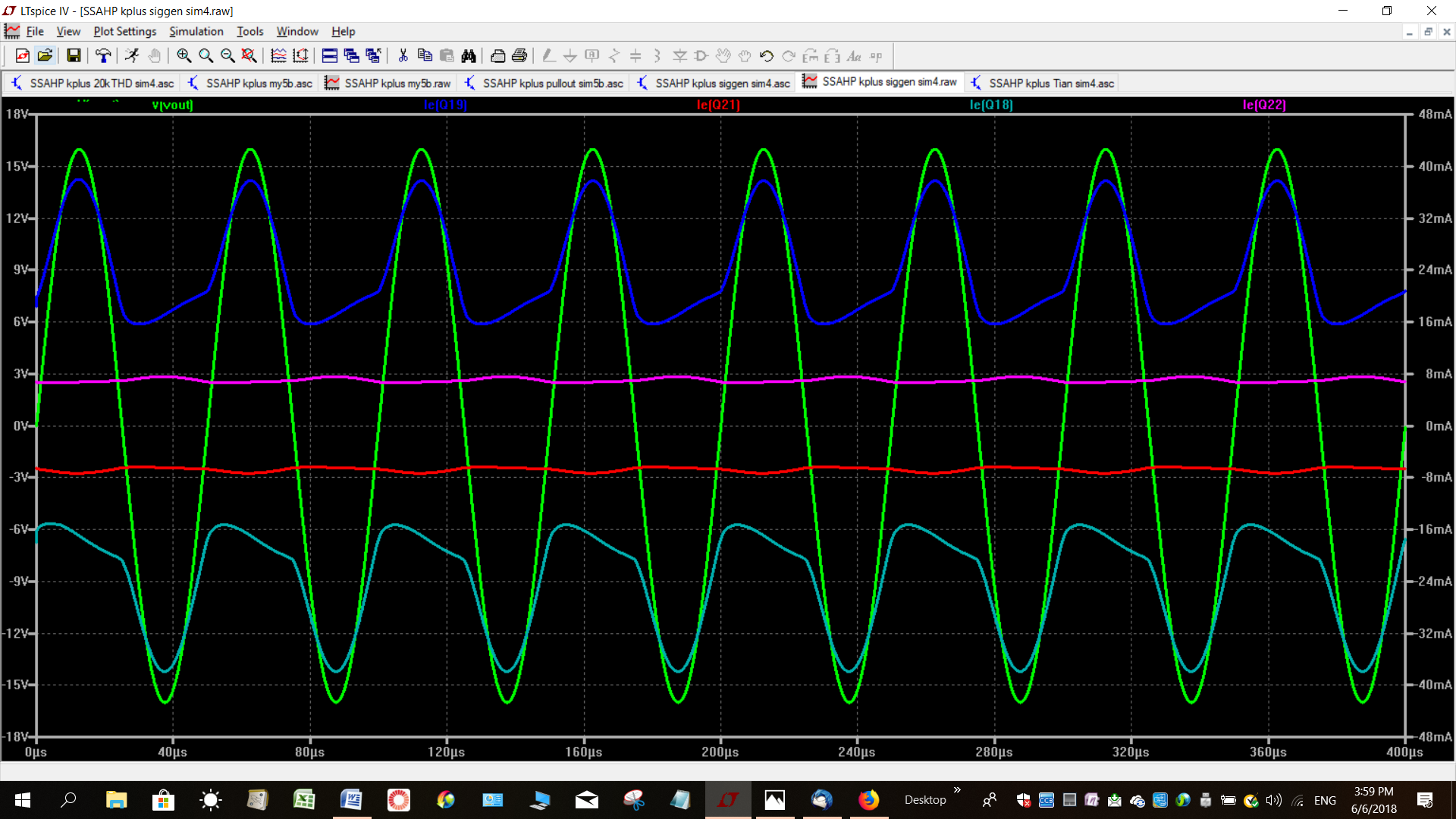Viewport: 1456px width, 819px height.
Task: Save the plot with the floppy disk icon
Action: tap(74, 55)
